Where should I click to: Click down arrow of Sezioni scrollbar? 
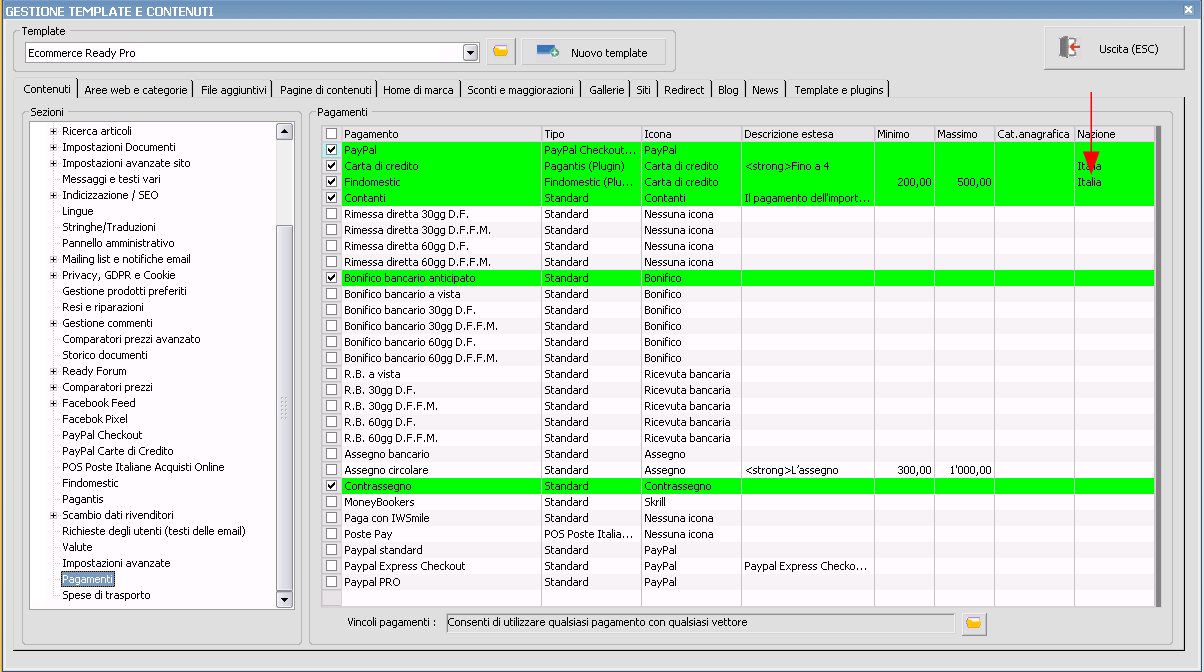click(x=284, y=599)
